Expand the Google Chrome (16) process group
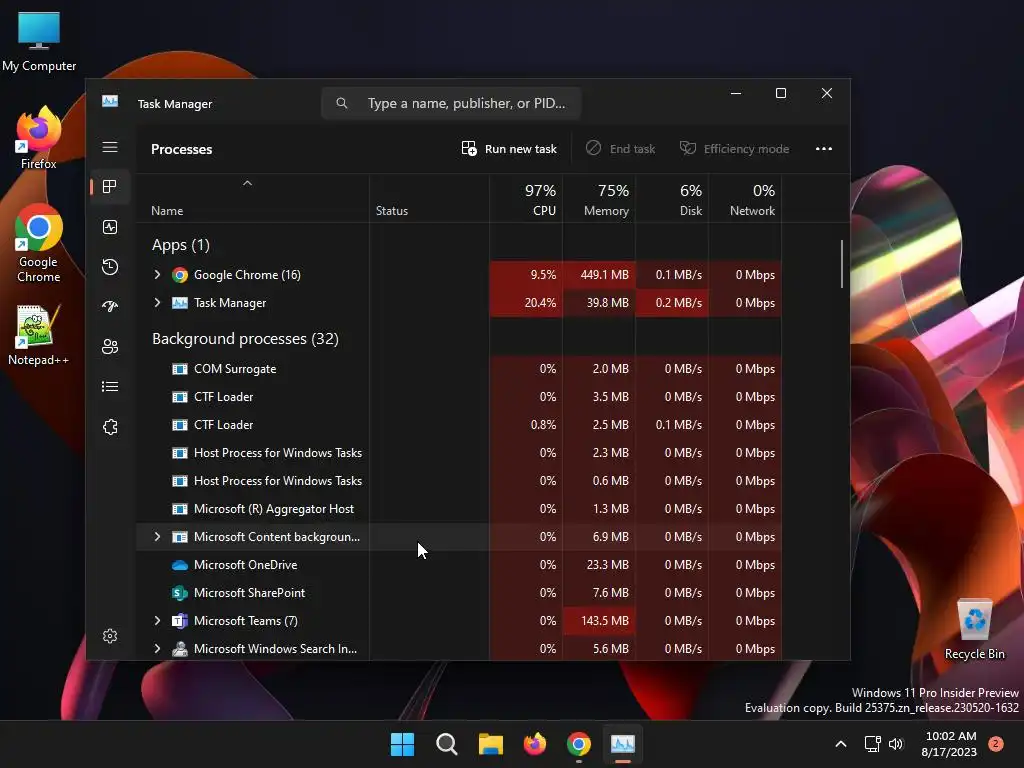Viewport: 1024px width, 768px height. point(157,275)
